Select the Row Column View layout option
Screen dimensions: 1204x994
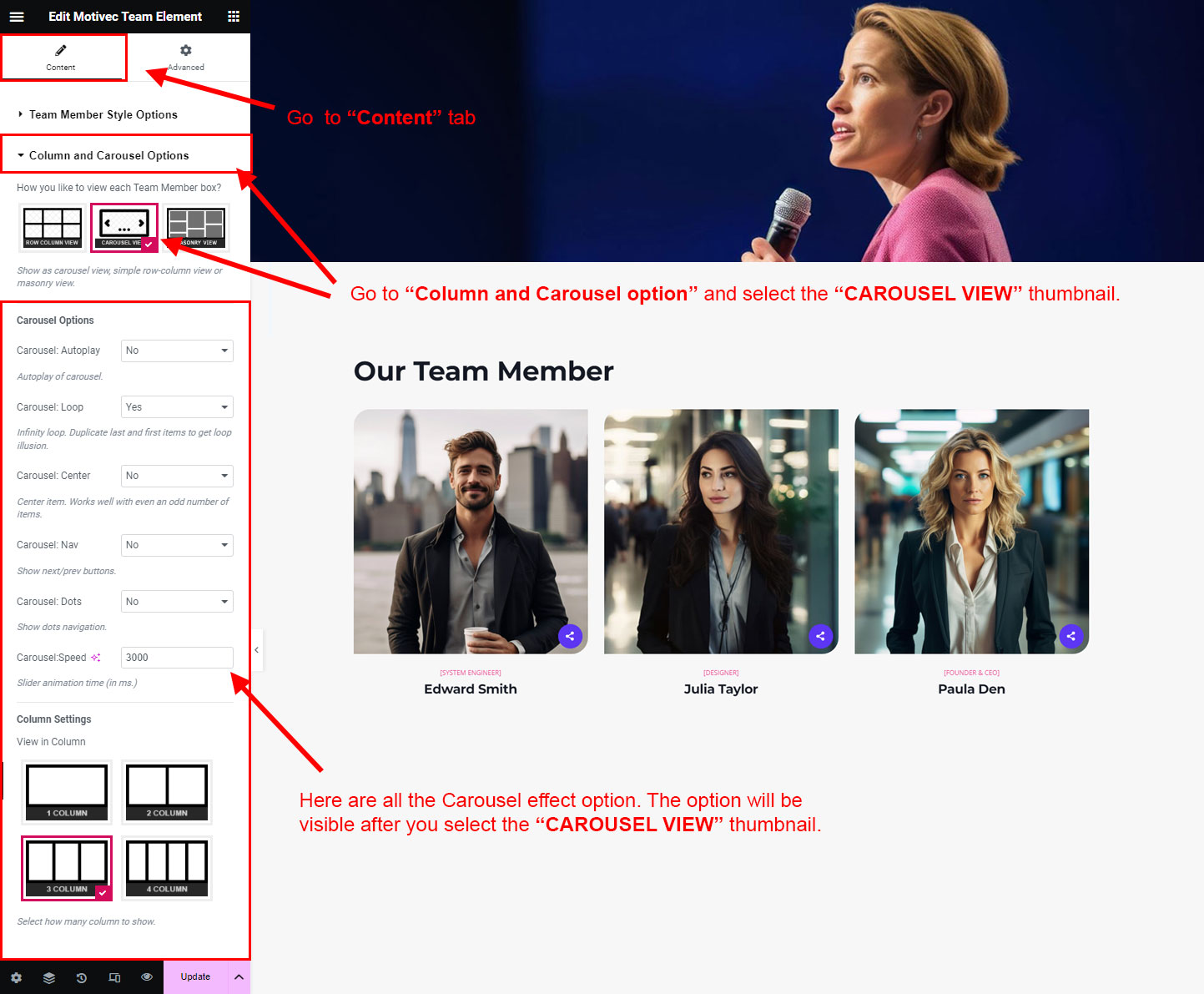[52, 227]
